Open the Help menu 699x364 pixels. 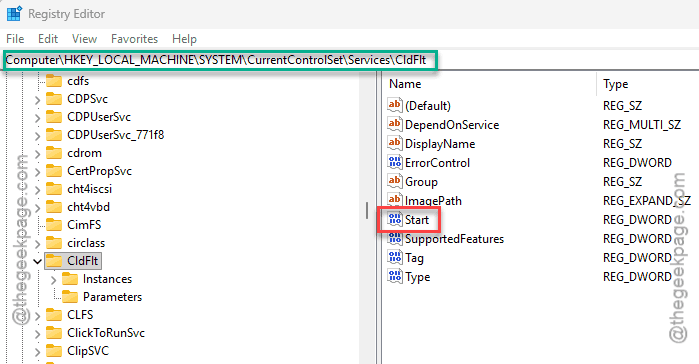(x=184, y=39)
